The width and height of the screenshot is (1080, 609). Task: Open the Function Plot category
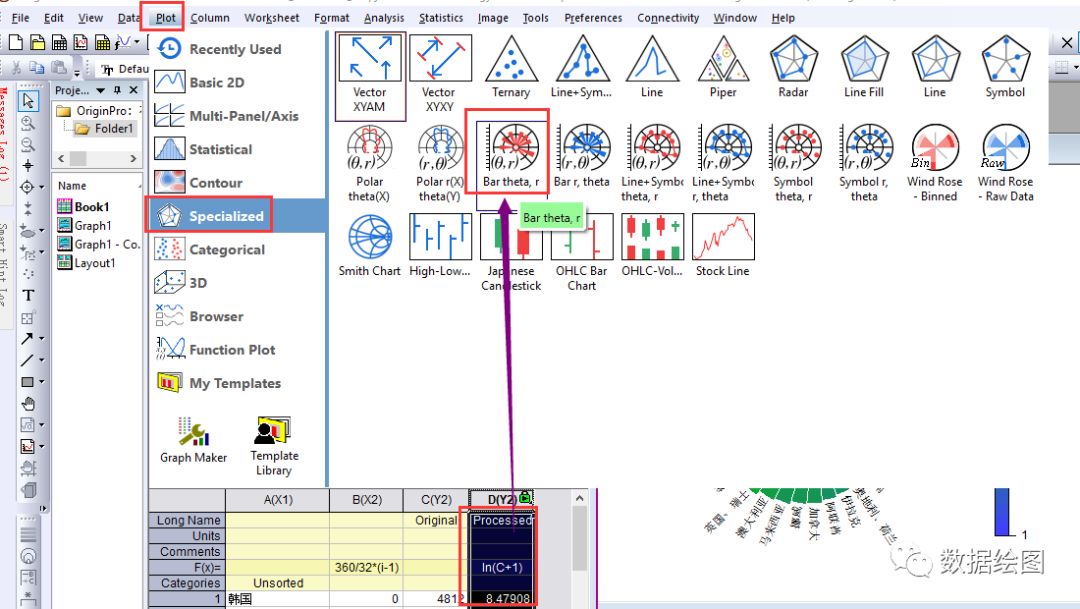click(236, 350)
